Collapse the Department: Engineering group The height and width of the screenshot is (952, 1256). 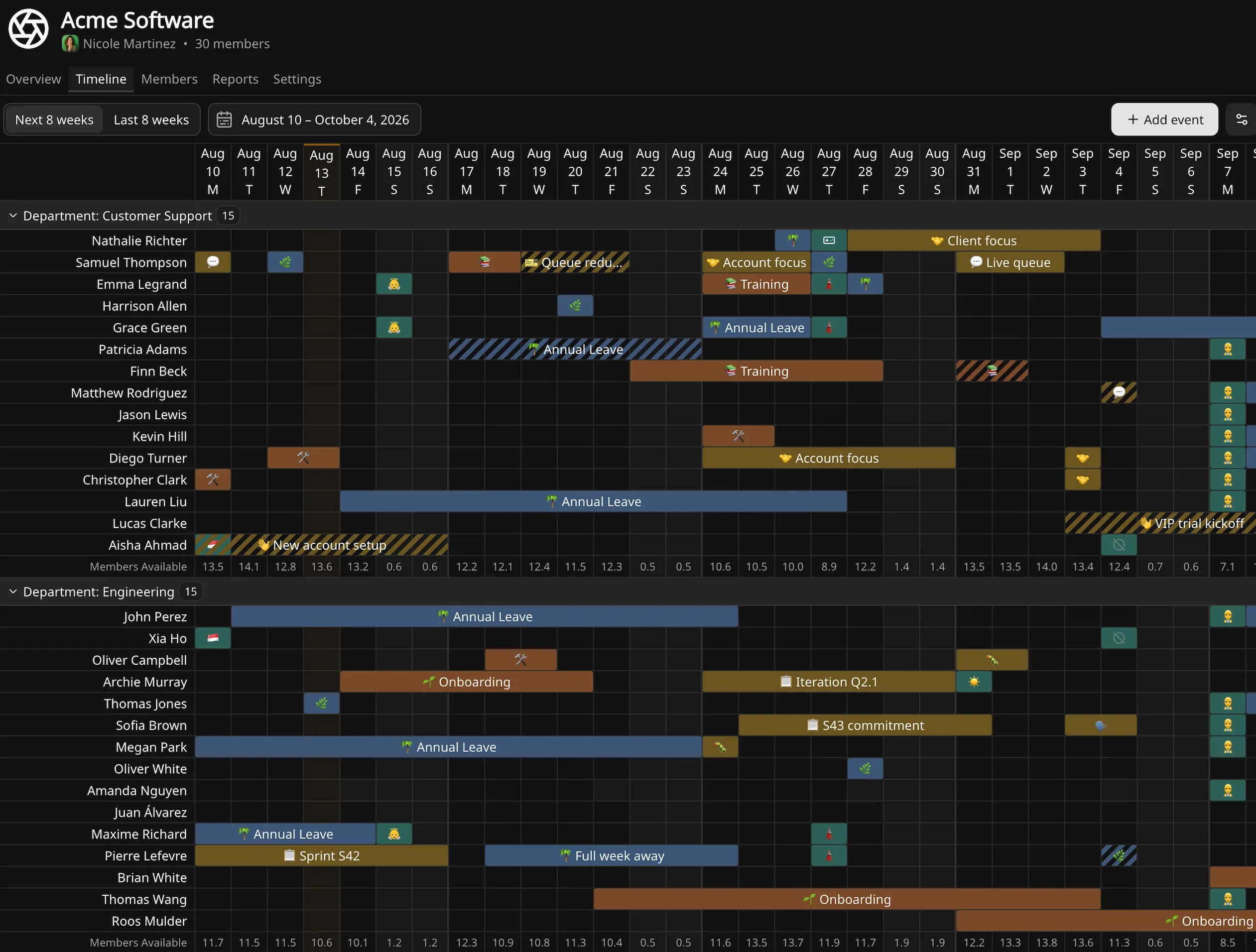13,592
